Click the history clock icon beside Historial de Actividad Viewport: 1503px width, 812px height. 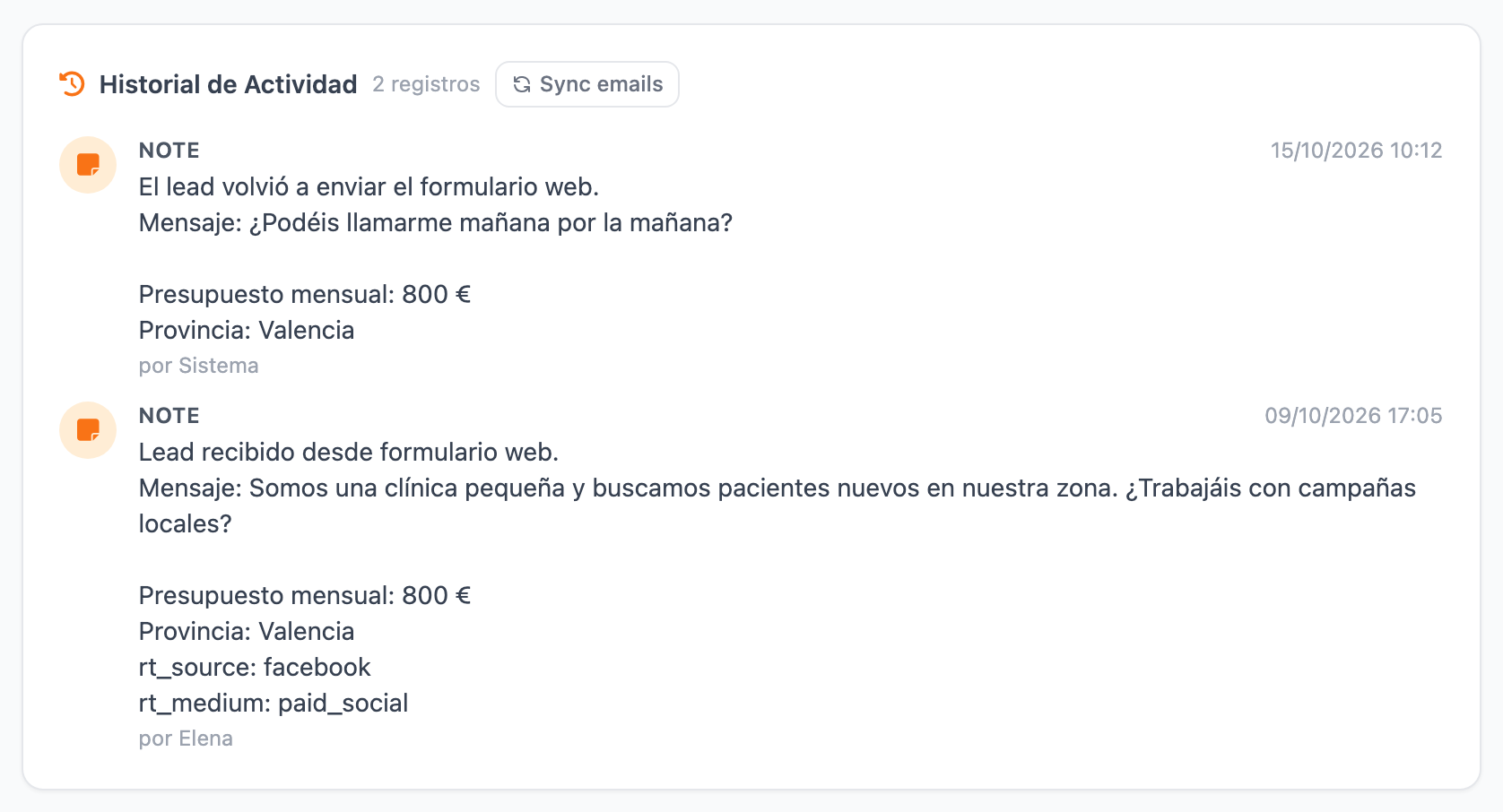[72, 84]
